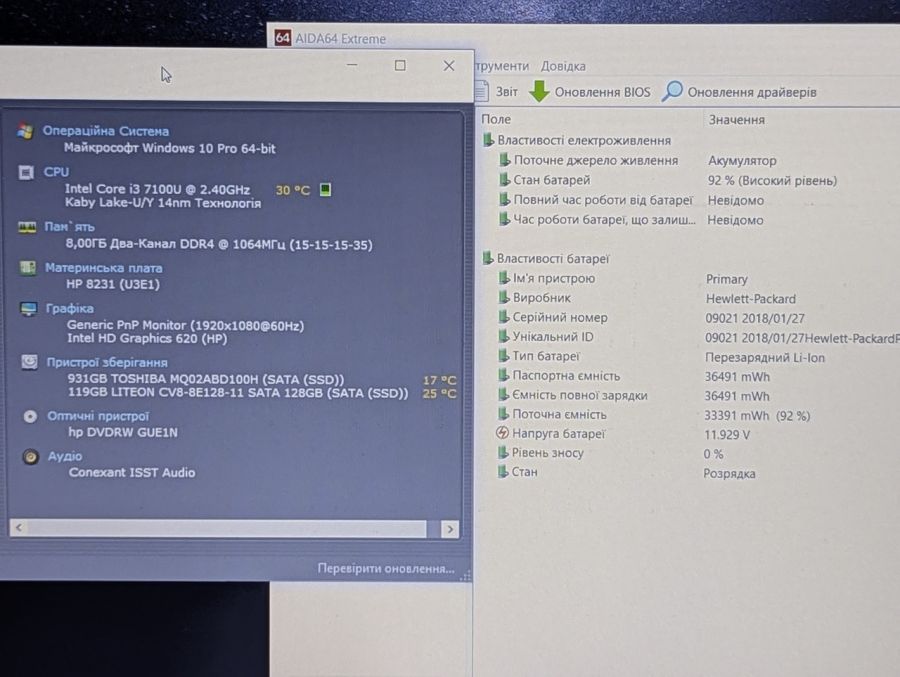900x677 pixels.
Task: Click the left scroll arrow of horizontal scrollbar
Action: point(19,528)
